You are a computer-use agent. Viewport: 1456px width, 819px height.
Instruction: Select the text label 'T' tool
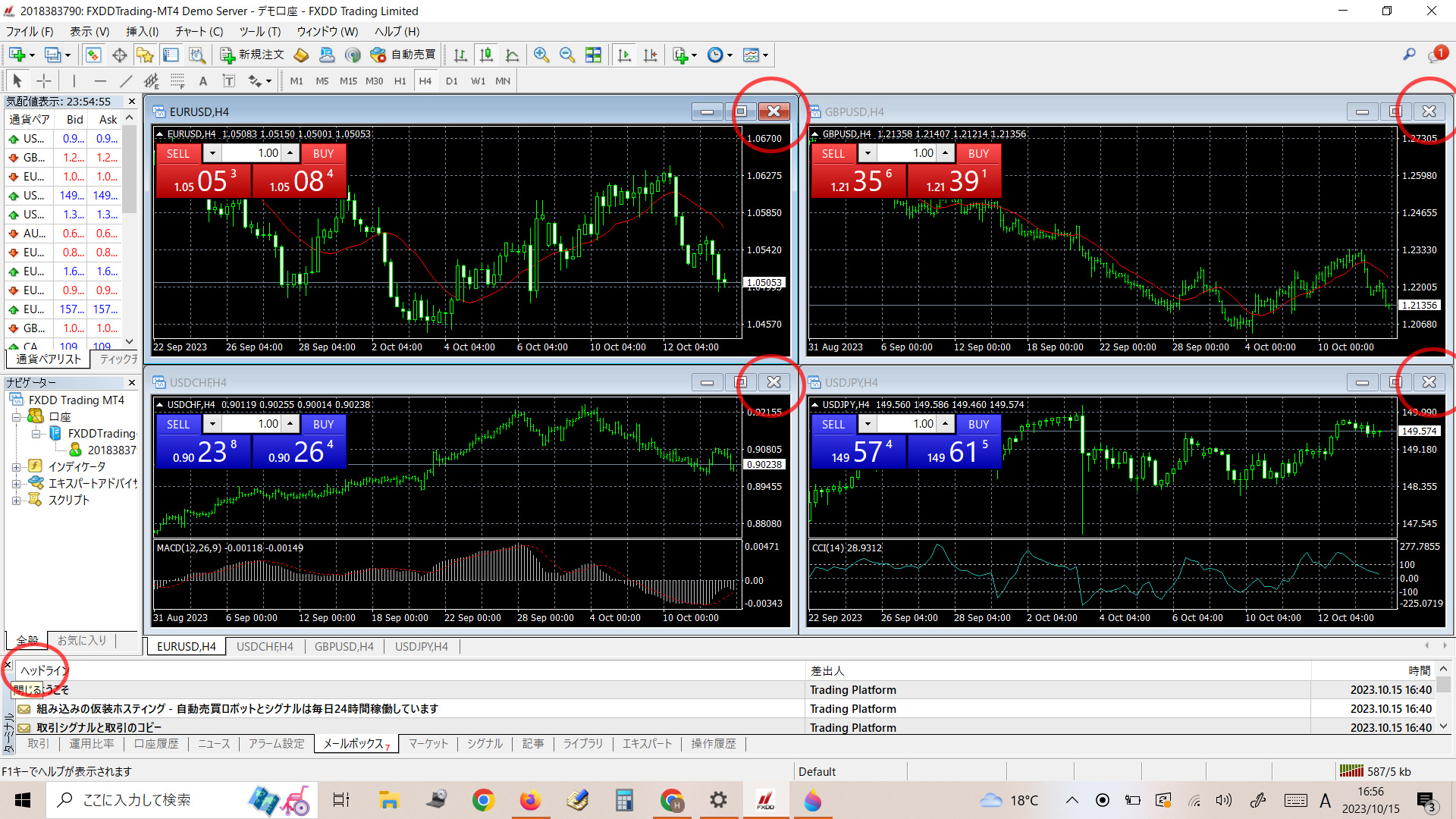tap(228, 80)
